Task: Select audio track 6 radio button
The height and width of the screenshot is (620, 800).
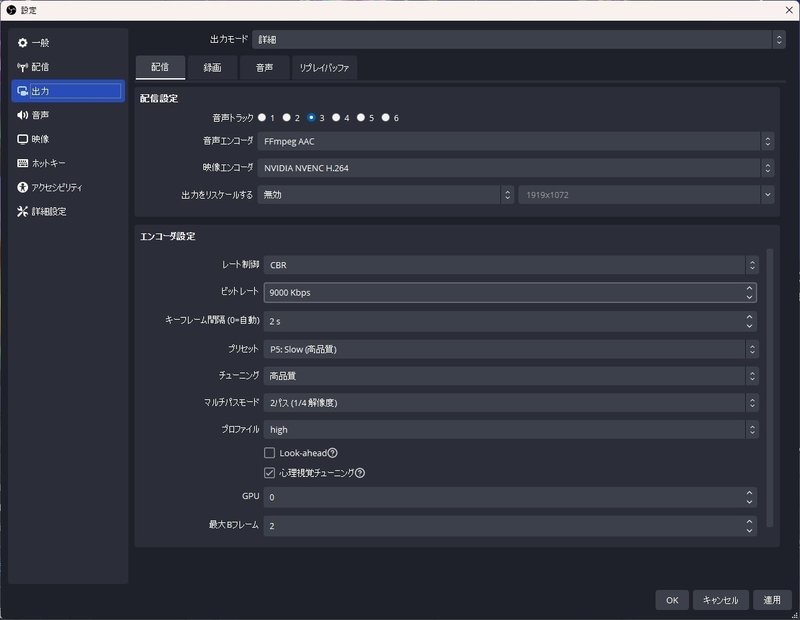Action: pos(386,117)
